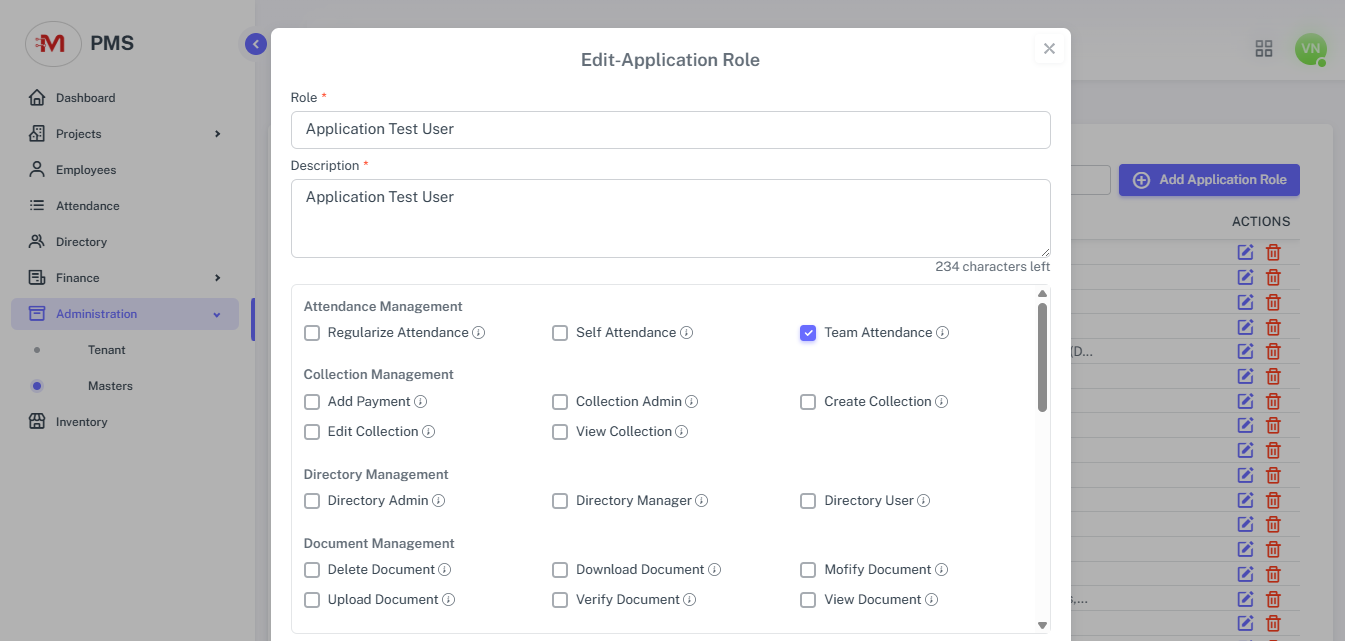Click into the Role name field
This screenshot has width=1345, height=641.
(x=670, y=130)
